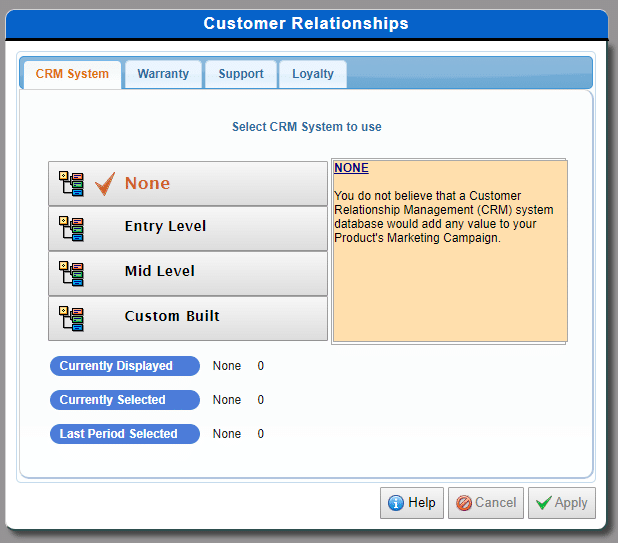Click the blue info icon on Help

pos(395,503)
